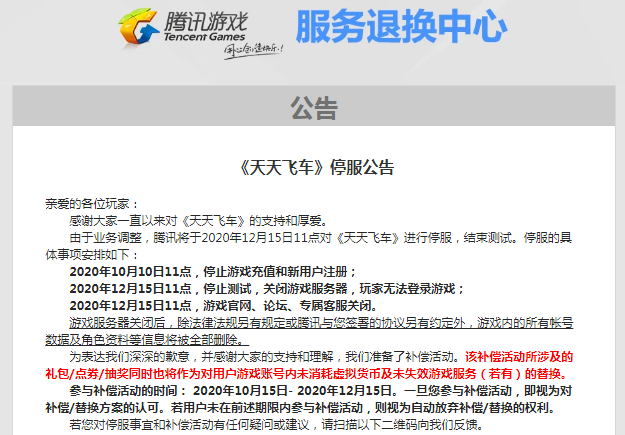Click the red text 该补偿活动所涉及的

point(519,356)
